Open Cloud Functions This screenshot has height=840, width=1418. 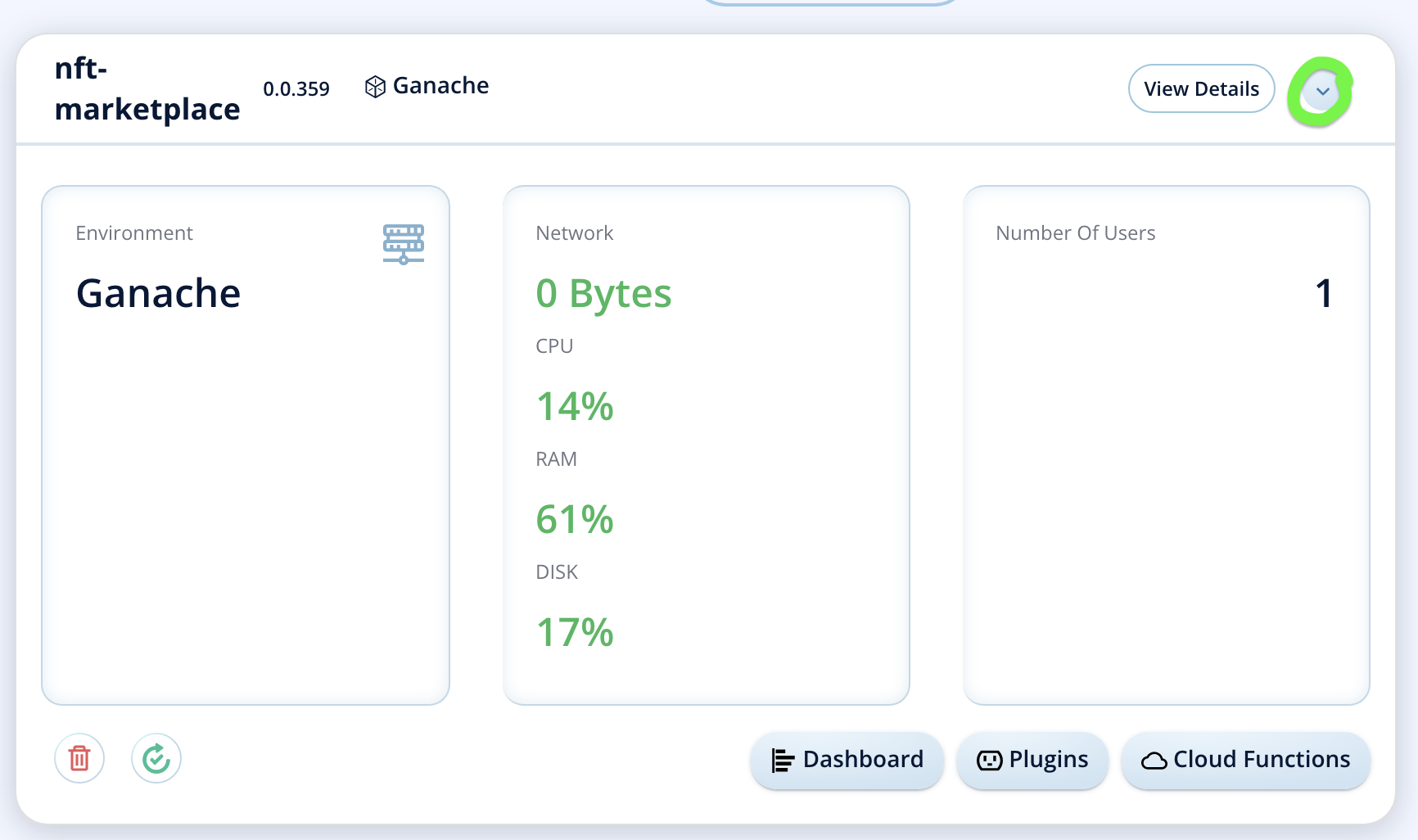coord(1245,760)
